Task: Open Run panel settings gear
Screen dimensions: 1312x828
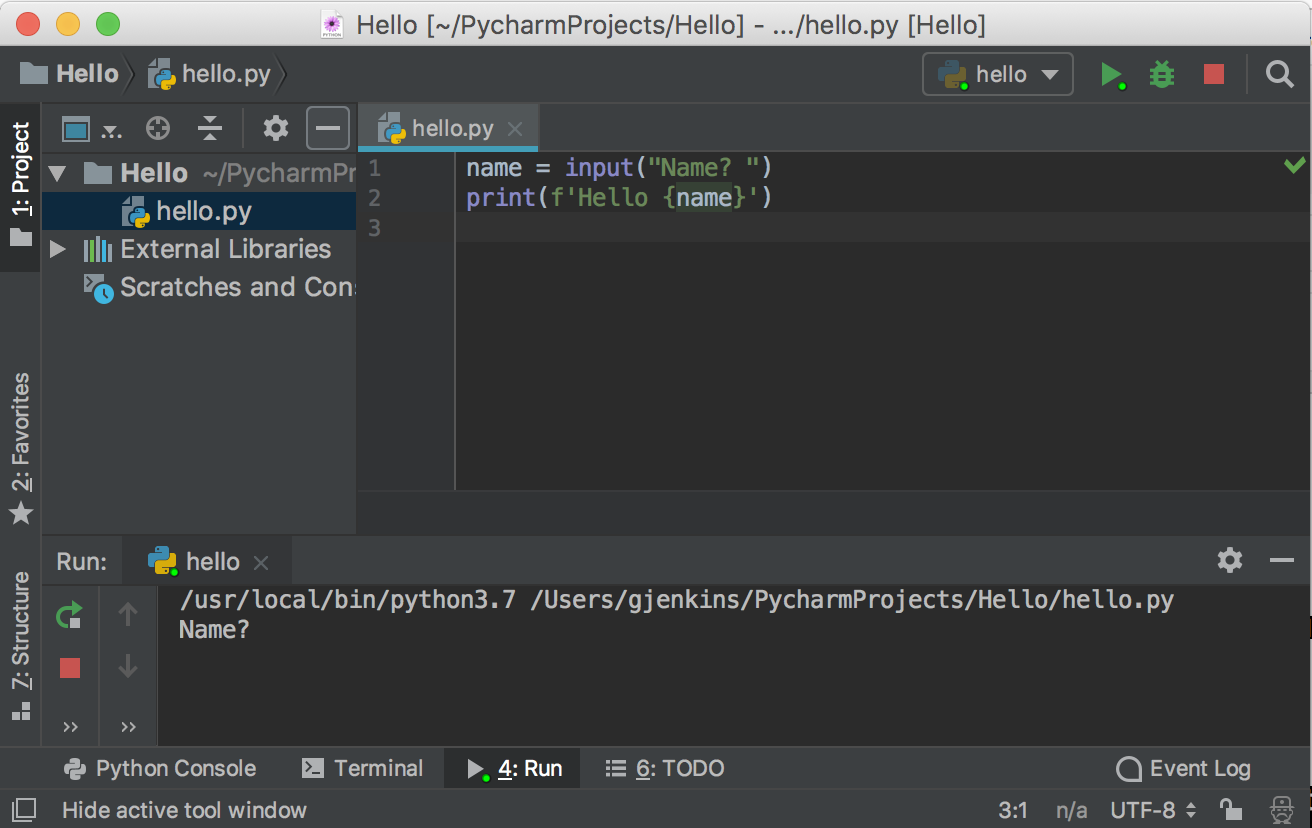Action: tap(1230, 560)
